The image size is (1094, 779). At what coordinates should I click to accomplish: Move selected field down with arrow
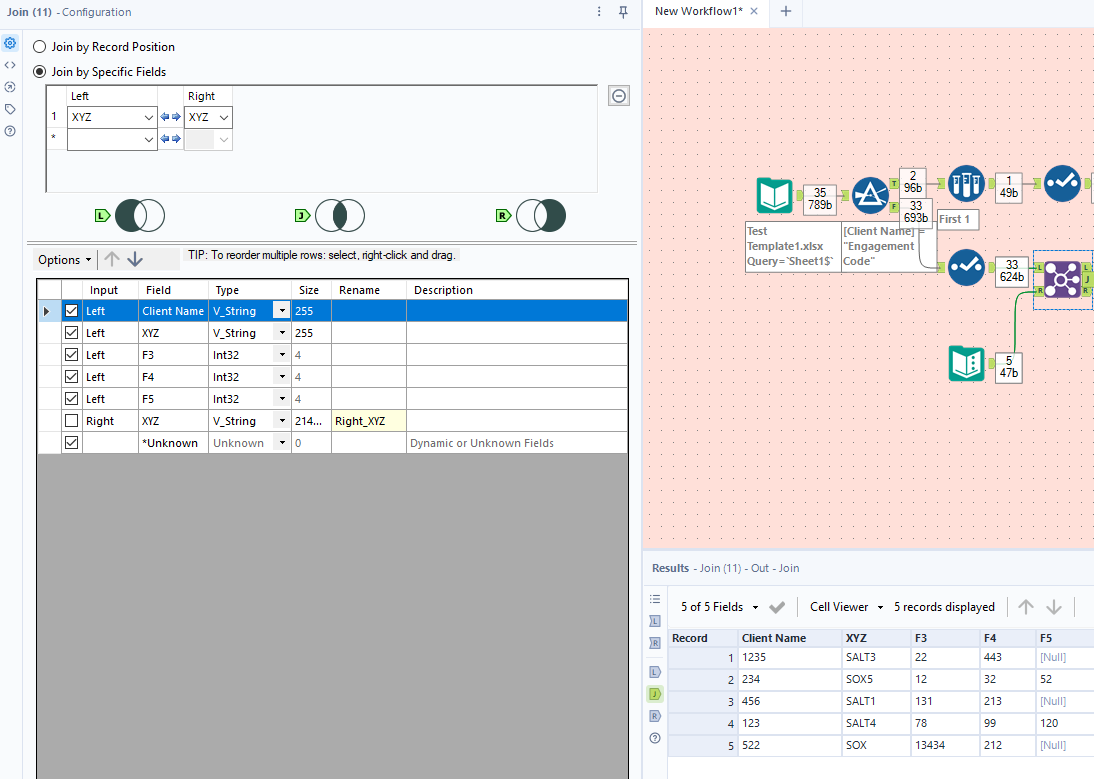pos(135,259)
